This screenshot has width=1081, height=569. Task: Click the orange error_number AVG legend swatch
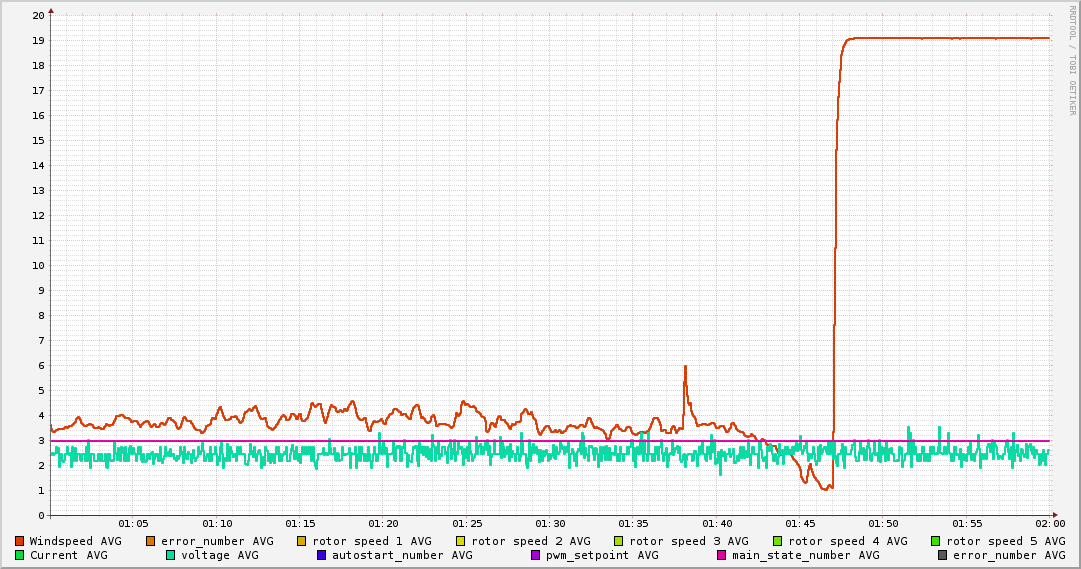pyautogui.click(x=151, y=541)
